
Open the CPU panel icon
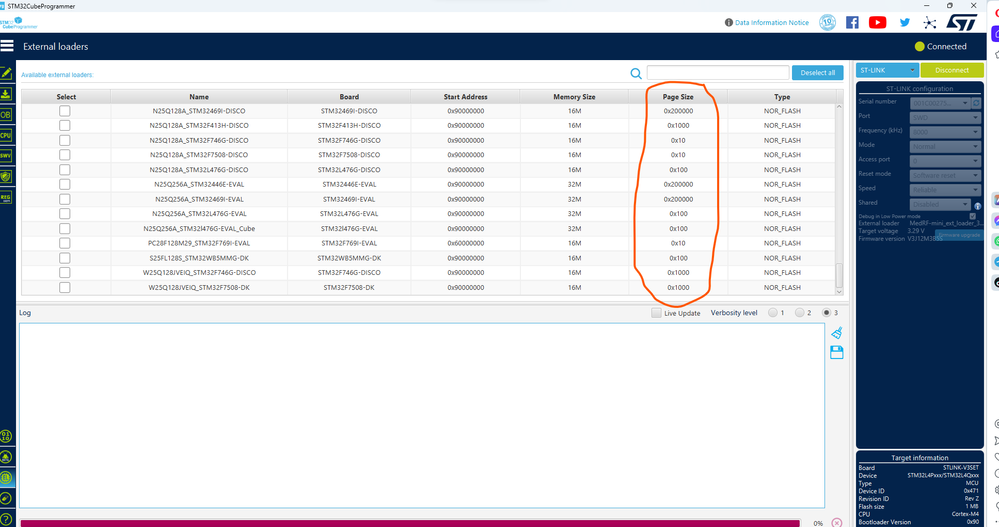[6, 135]
